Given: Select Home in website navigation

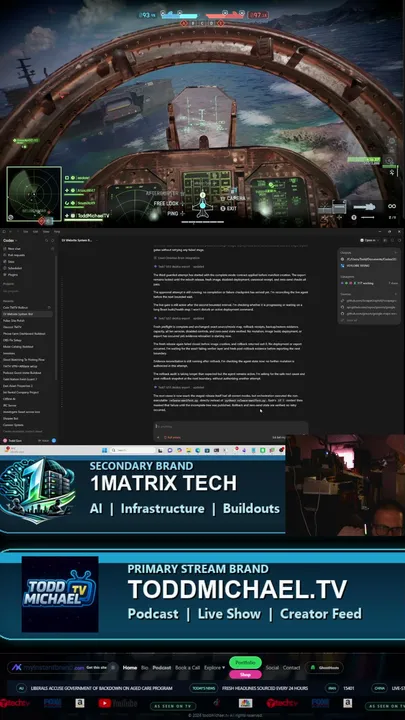Looking at the screenshot, I should tap(130, 668).
